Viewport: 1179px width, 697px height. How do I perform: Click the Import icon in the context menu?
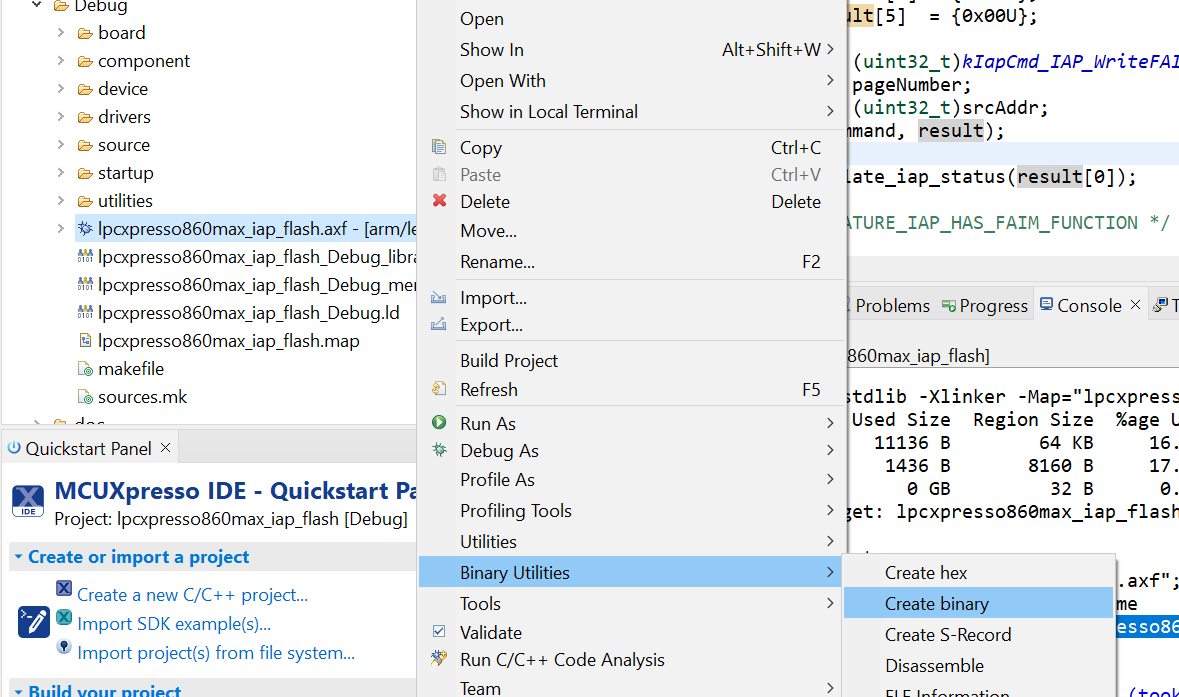tap(440, 297)
